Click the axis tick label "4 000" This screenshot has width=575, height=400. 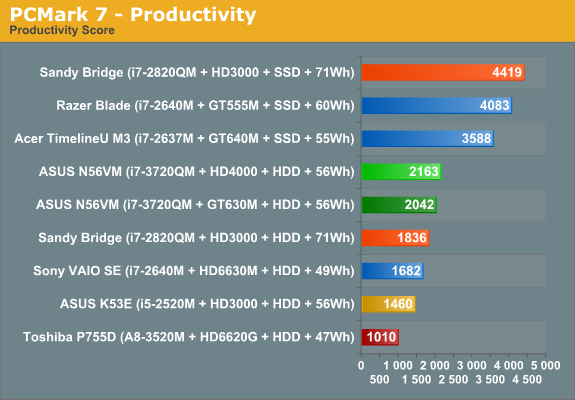click(x=509, y=366)
